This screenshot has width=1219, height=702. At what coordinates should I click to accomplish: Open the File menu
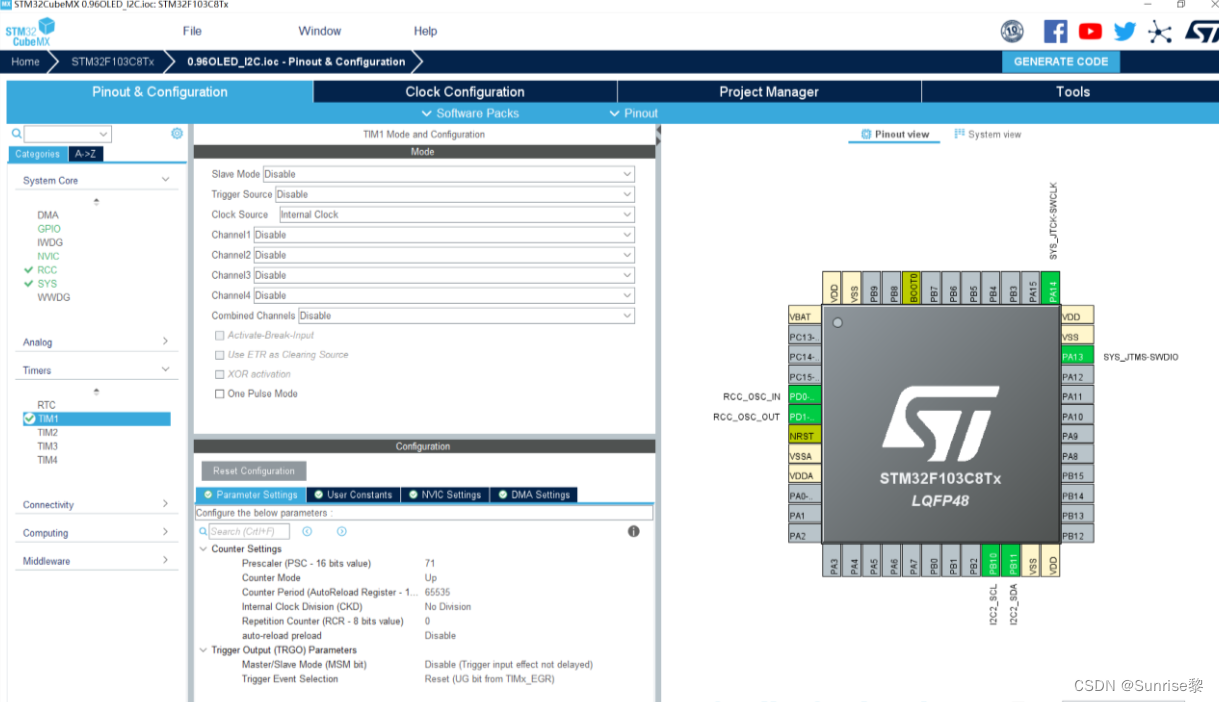point(192,31)
